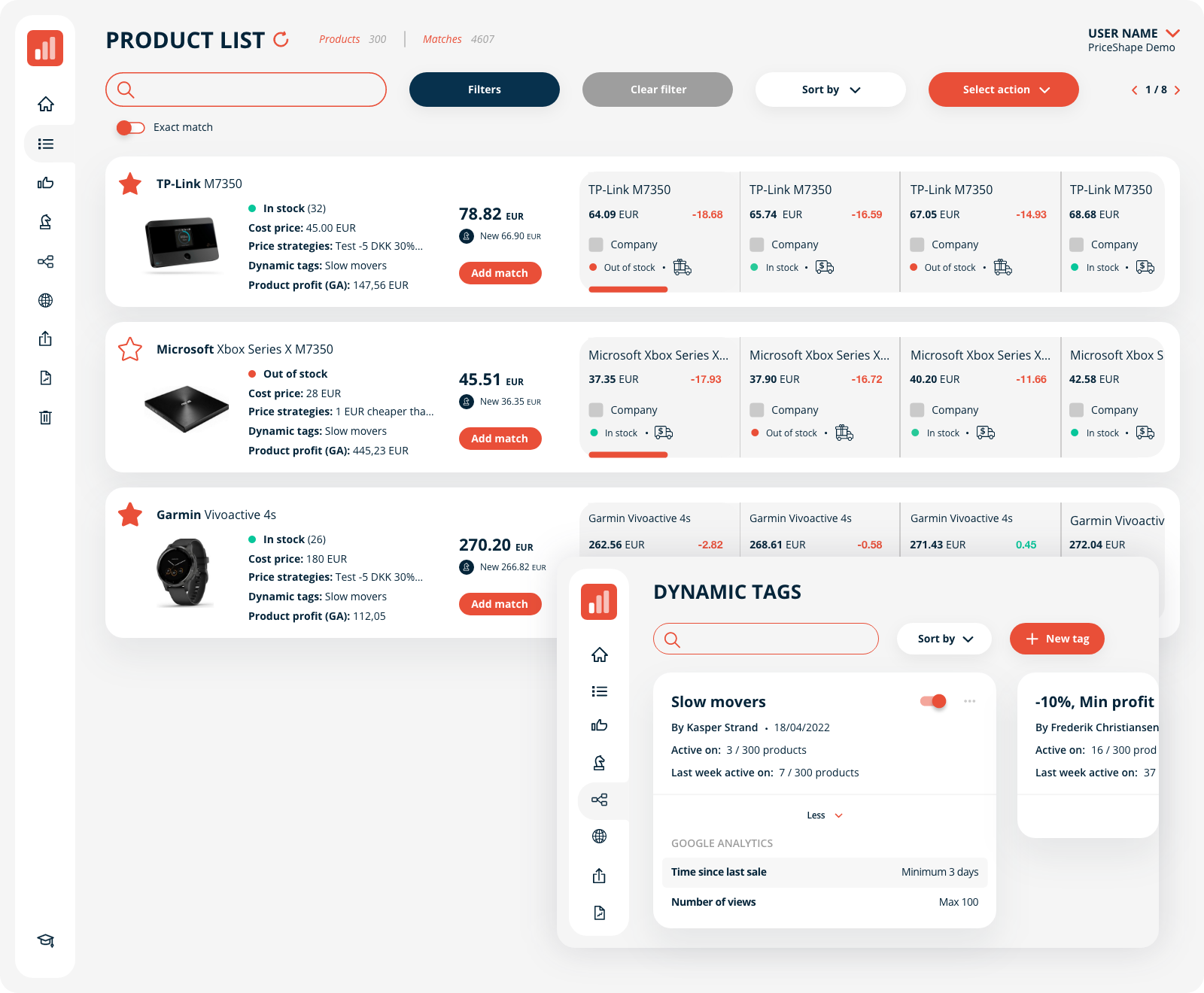This screenshot has width=1204, height=993.
Task: Open trash bin icon in main sidebar
Action: [46, 417]
